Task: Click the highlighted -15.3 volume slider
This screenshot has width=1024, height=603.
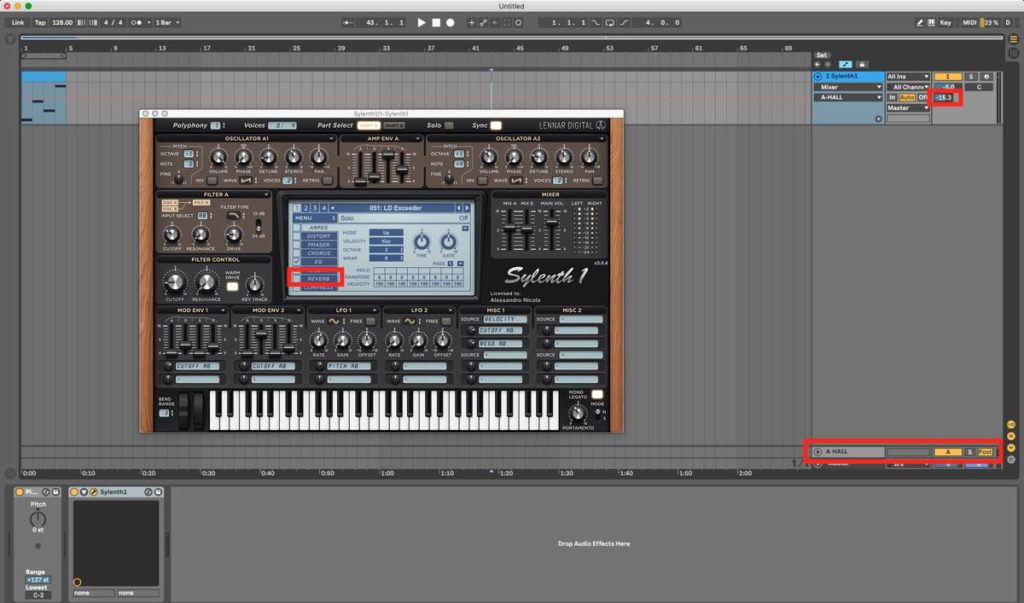Action: point(944,98)
